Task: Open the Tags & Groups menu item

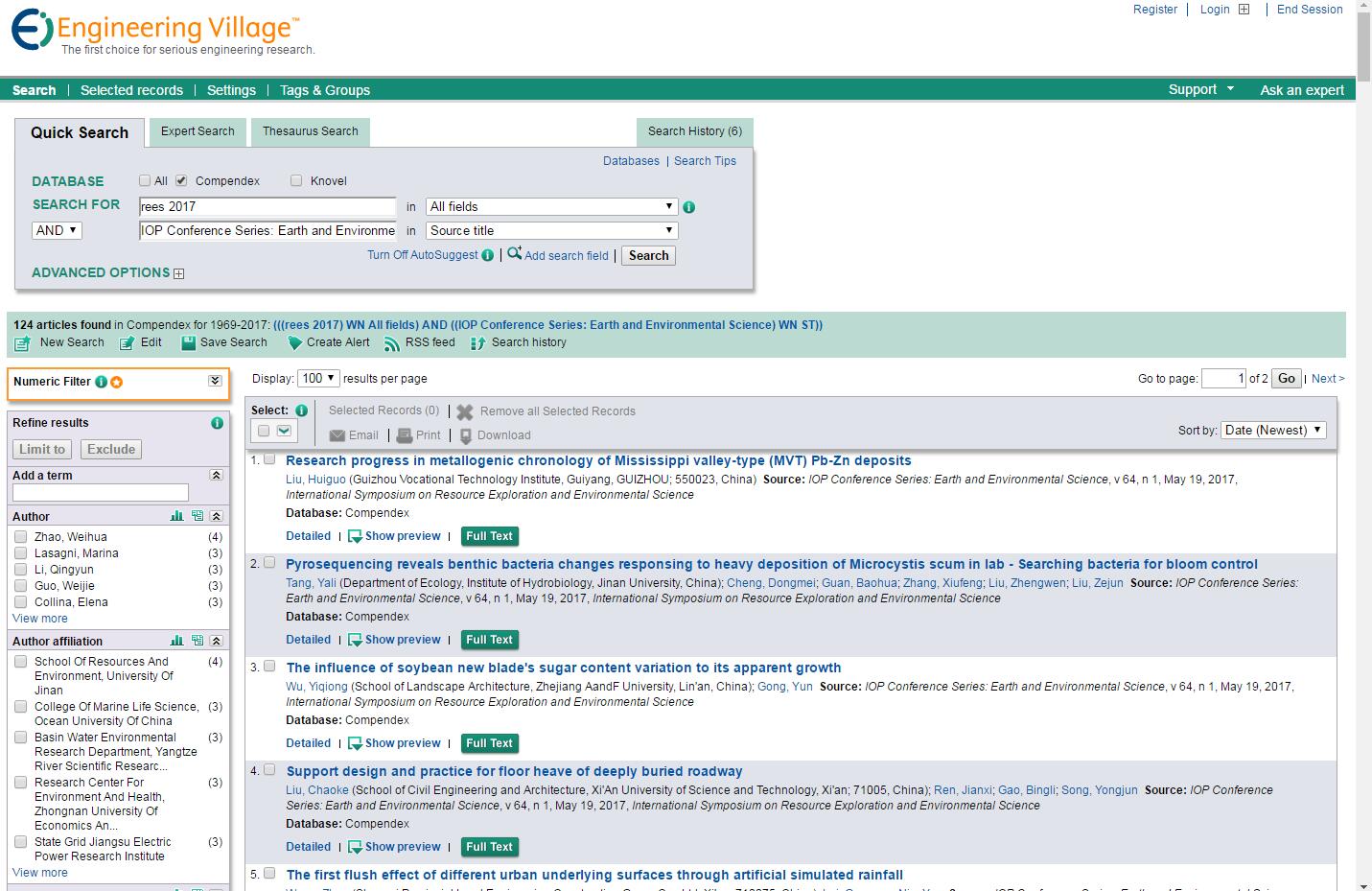Action: 325,90
